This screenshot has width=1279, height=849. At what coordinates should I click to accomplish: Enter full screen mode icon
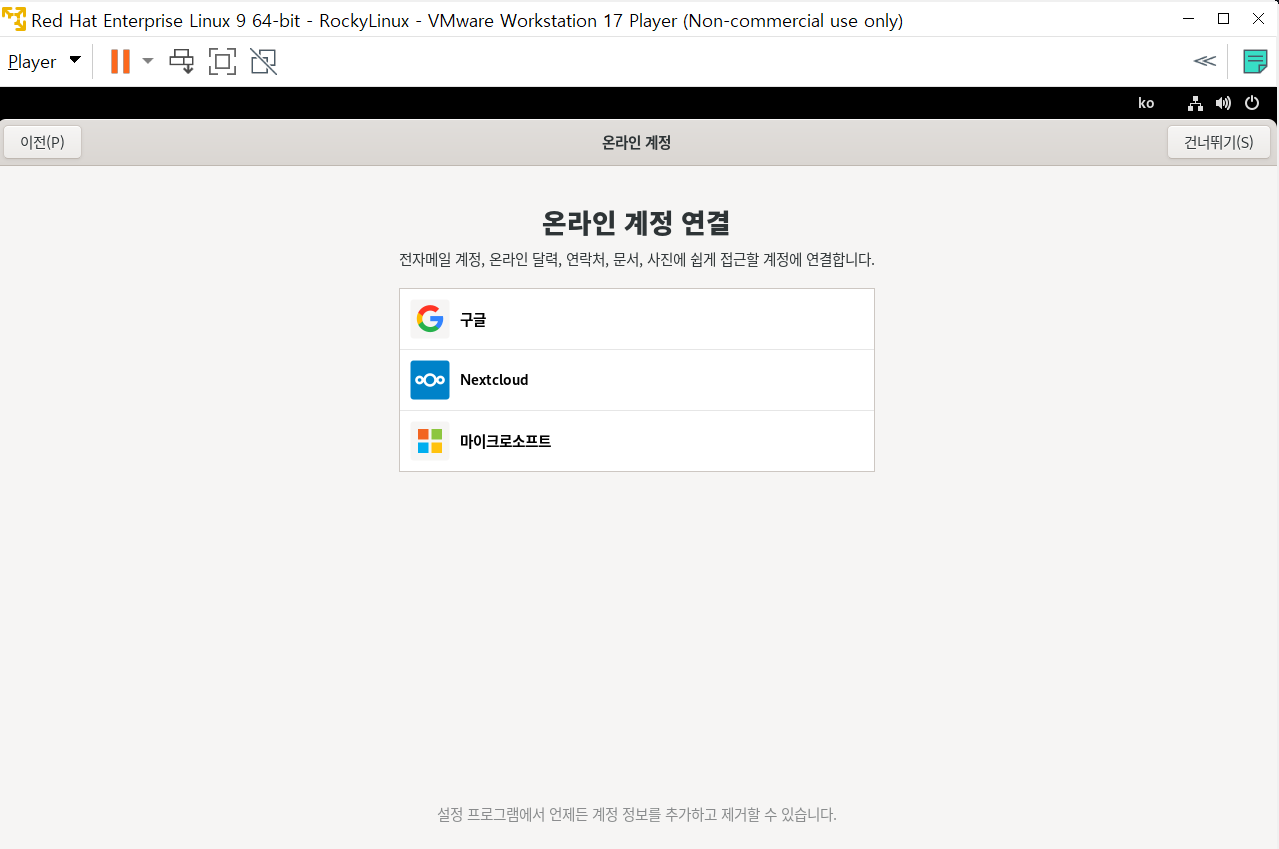(222, 61)
